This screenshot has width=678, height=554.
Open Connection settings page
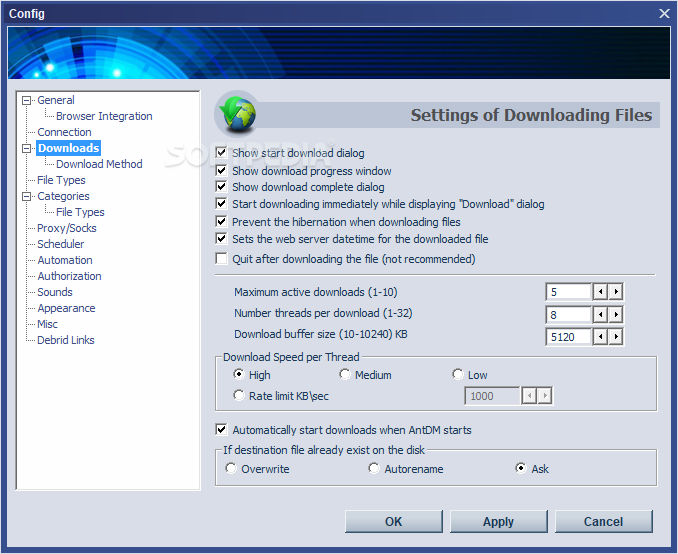[x=64, y=132]
